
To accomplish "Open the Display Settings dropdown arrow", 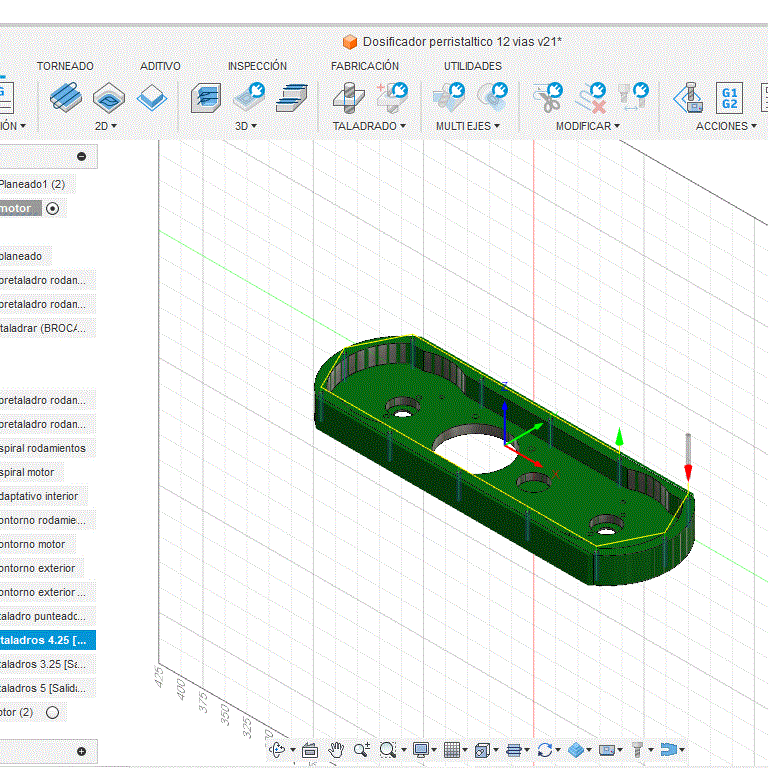I will pyautogui.click(x=434, y=750).
